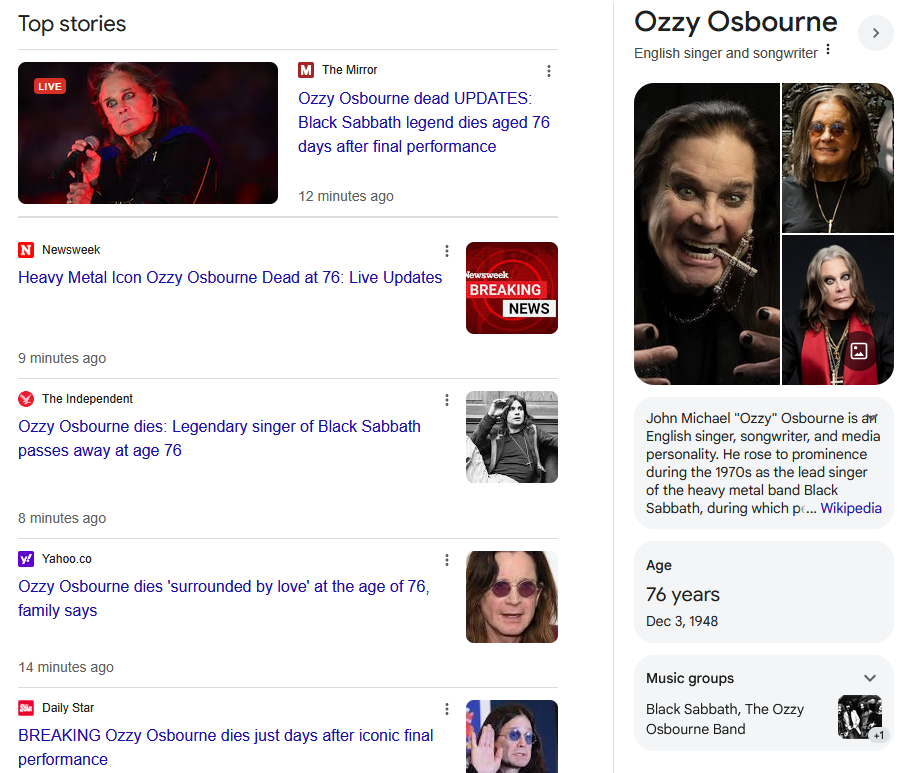Open Independent article Ozzy Osbourne dies
The image size is (918, 773).
(x=220, y=439)
